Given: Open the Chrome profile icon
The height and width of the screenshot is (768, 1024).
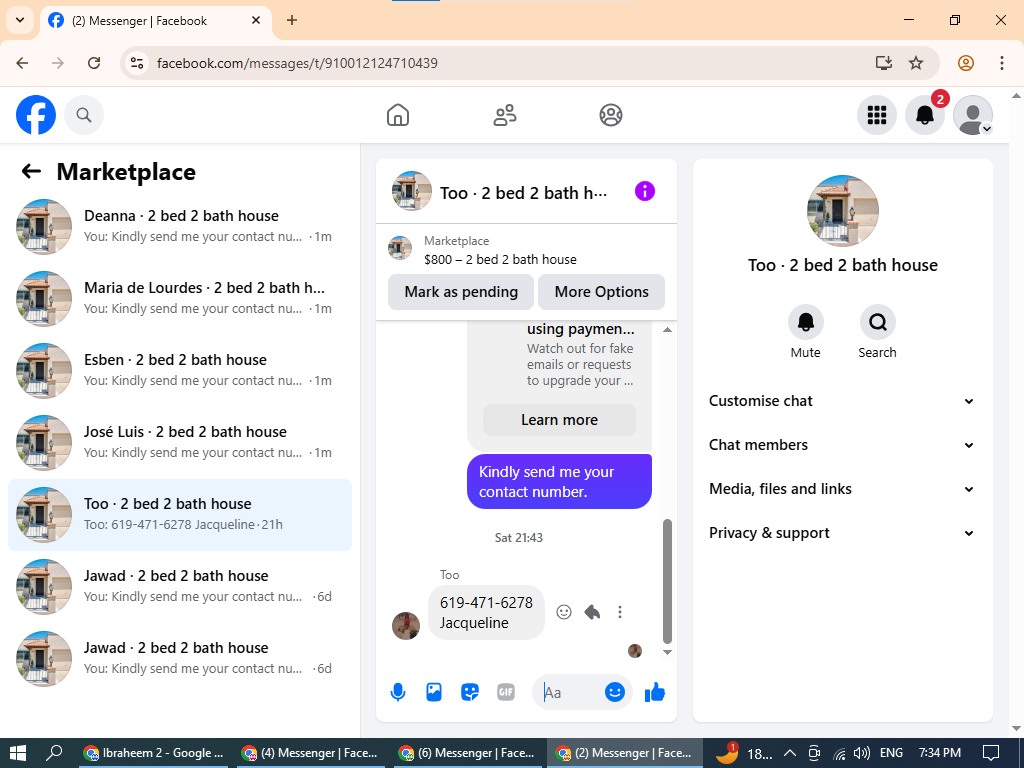Looking at the screenshot, I should point(966,63).
